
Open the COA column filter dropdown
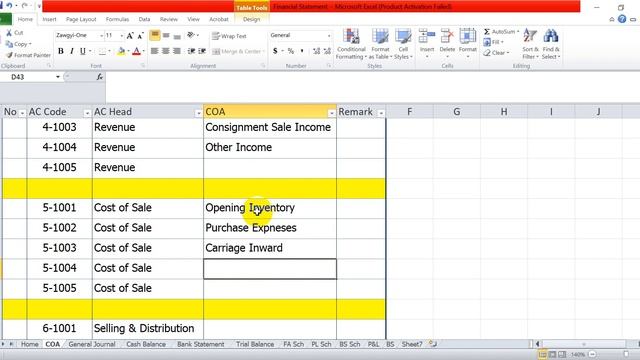pyautogui.click(x=331, y=113)
